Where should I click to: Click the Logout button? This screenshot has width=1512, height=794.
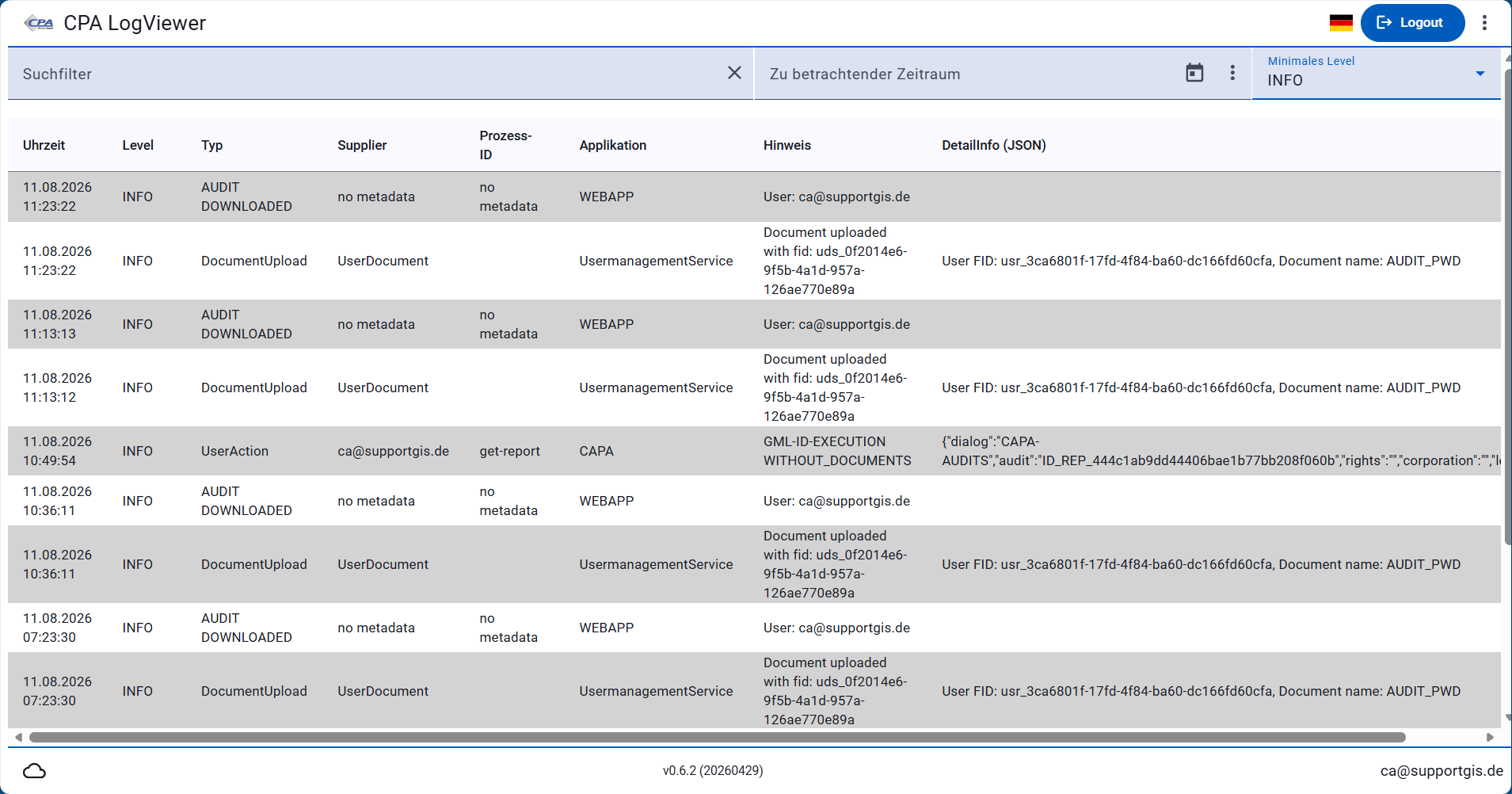(x=1412, y=23)
